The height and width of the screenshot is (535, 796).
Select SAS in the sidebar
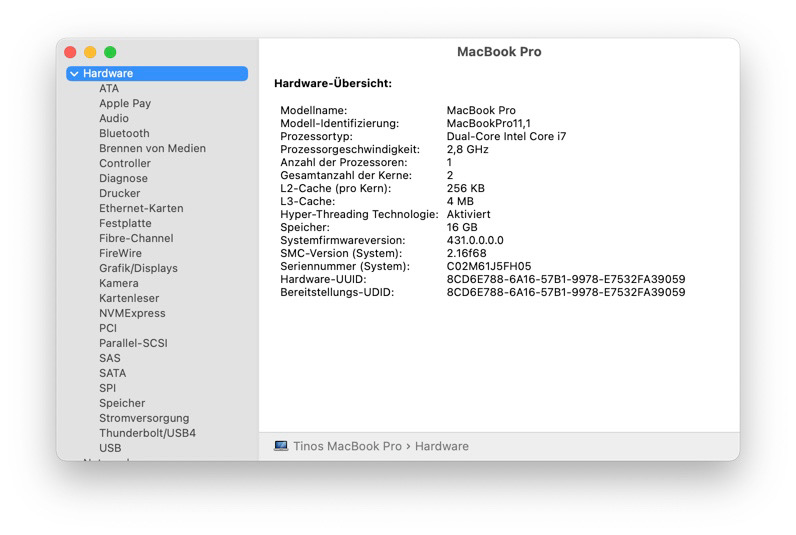(x=110, y=358)
